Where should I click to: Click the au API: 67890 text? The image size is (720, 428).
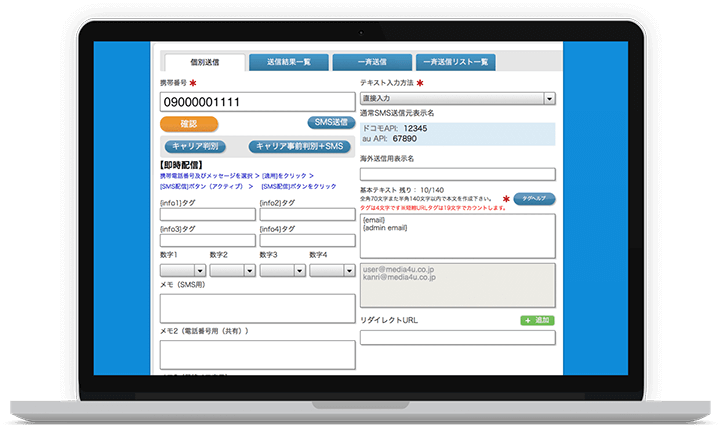pyautogui.click(x=389, y=139)
